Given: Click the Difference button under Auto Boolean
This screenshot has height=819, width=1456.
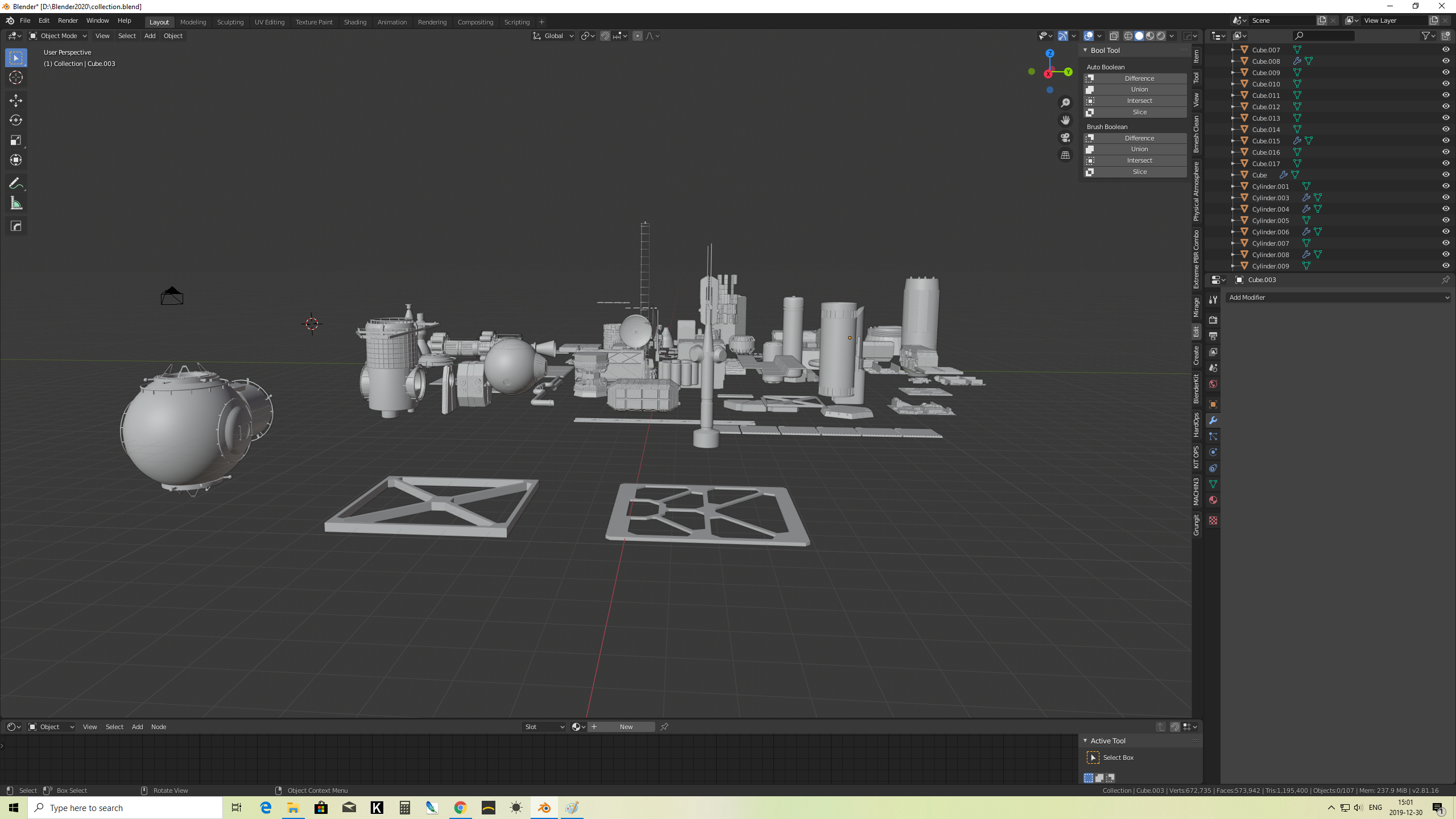Looking at the screenshot, I should [1139, 78].
